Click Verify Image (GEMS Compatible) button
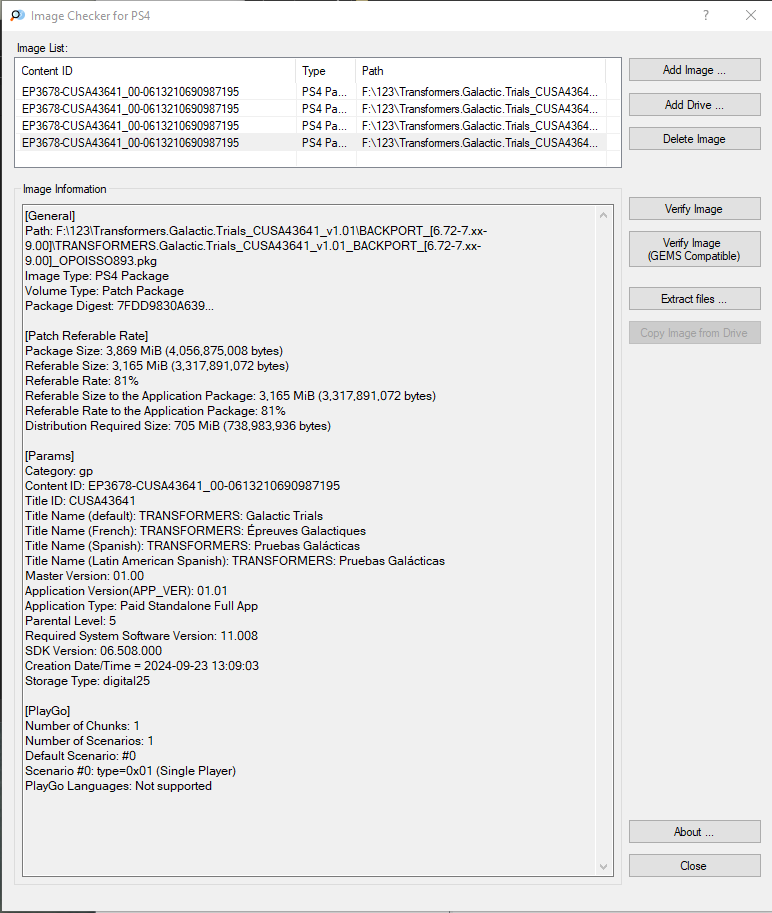This screenshot has height=913, width=772. point(695,249)
